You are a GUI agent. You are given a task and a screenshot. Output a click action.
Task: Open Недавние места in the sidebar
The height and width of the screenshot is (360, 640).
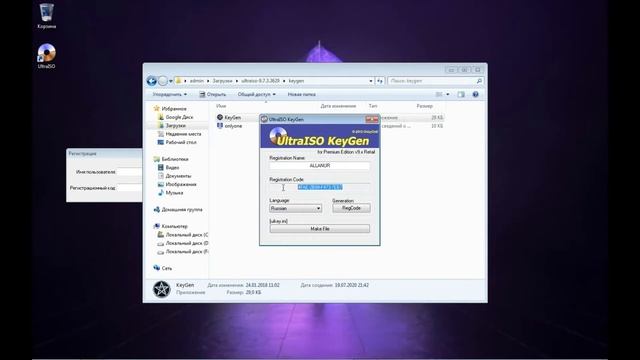[x=183, y=134]
